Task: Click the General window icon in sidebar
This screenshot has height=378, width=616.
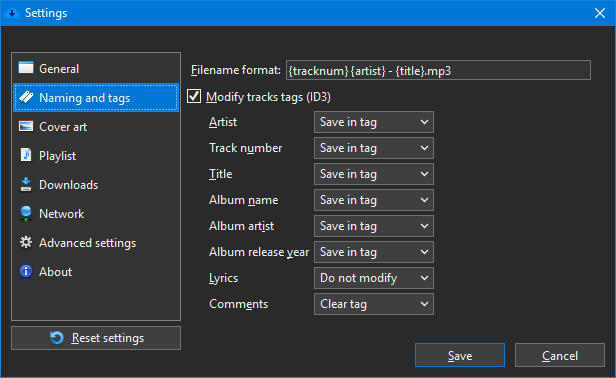Action: click(26, 68)
